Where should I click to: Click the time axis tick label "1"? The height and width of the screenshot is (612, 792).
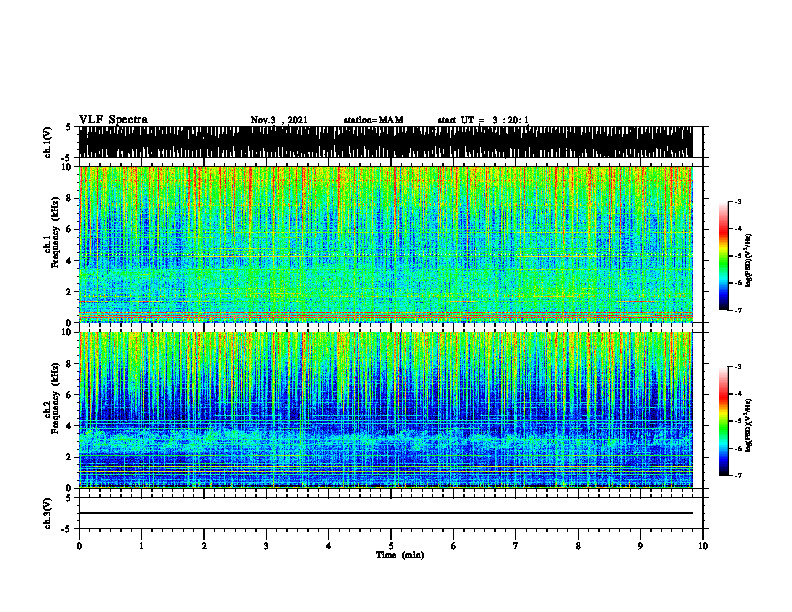point(141,546)
